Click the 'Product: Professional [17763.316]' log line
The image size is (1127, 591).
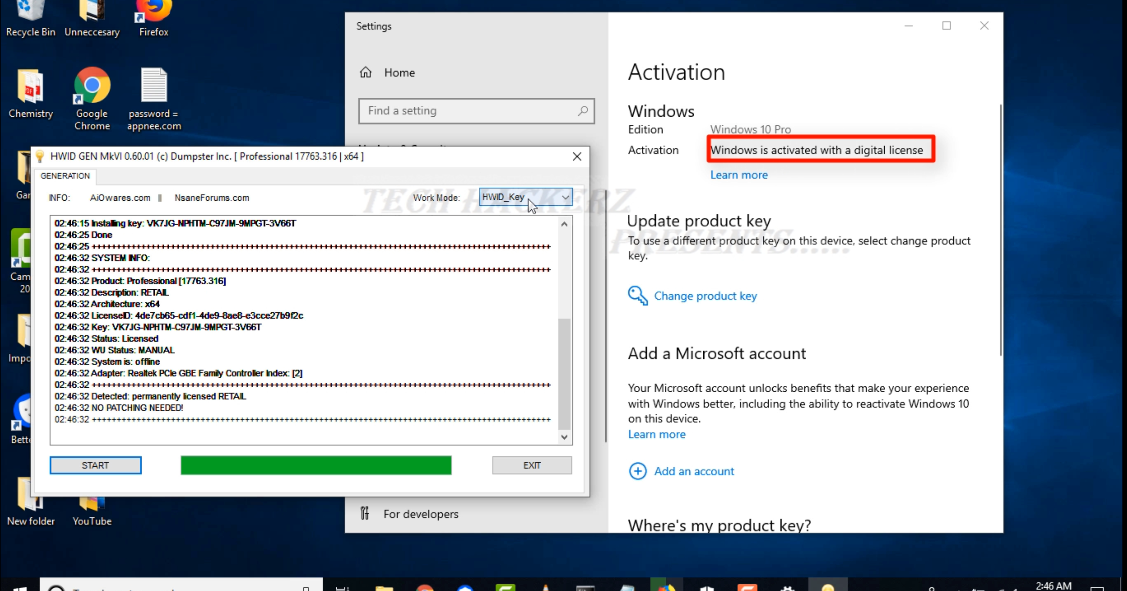140,281
